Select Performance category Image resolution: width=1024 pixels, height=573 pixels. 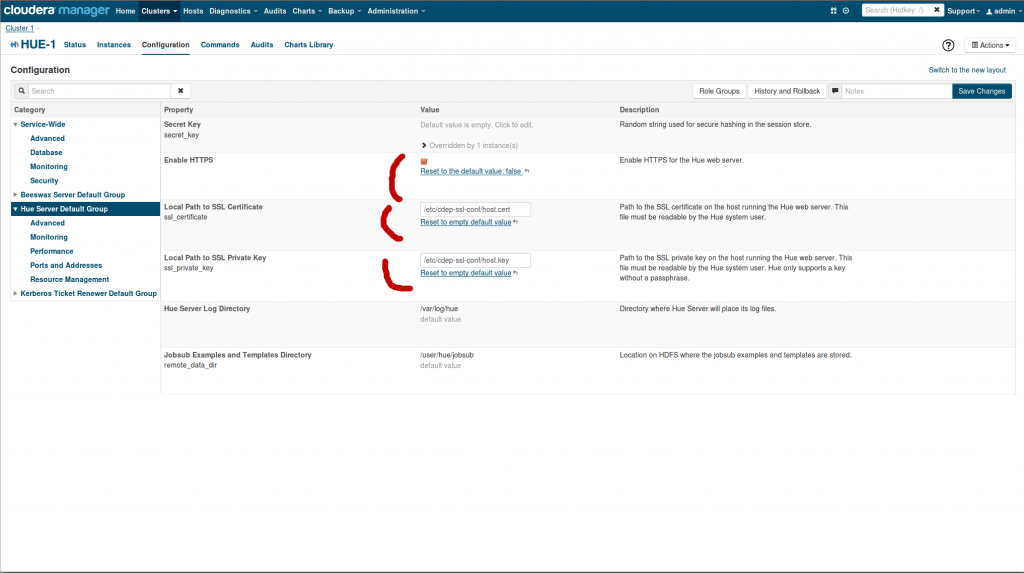coord(52,251)
